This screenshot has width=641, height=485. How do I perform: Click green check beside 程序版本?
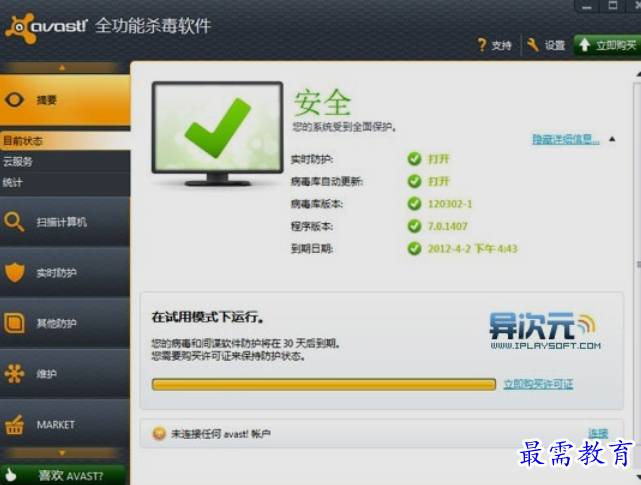pyautogui.click(x=415, y=226)
